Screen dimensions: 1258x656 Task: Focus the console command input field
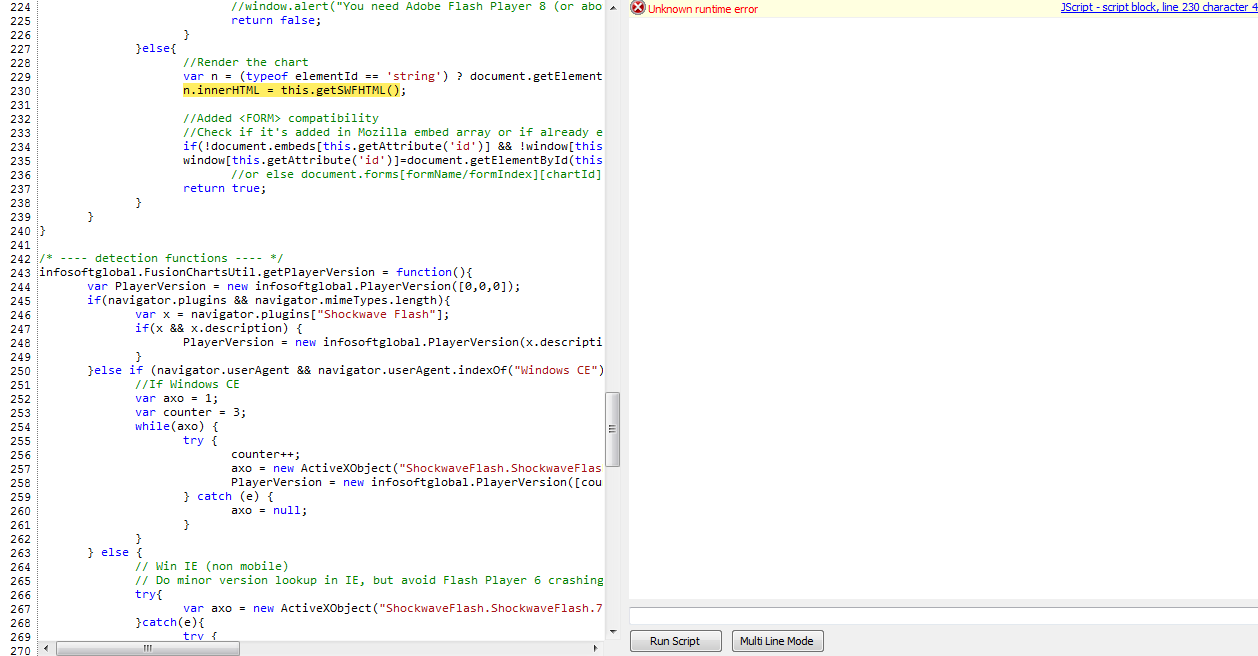coord(942,615)
